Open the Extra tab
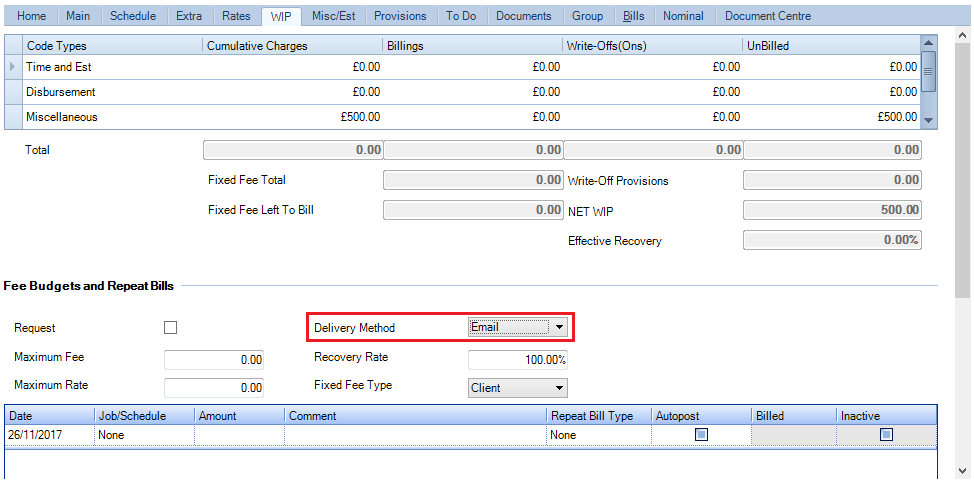This screenshot has width=974, height=486. [189, 16]
